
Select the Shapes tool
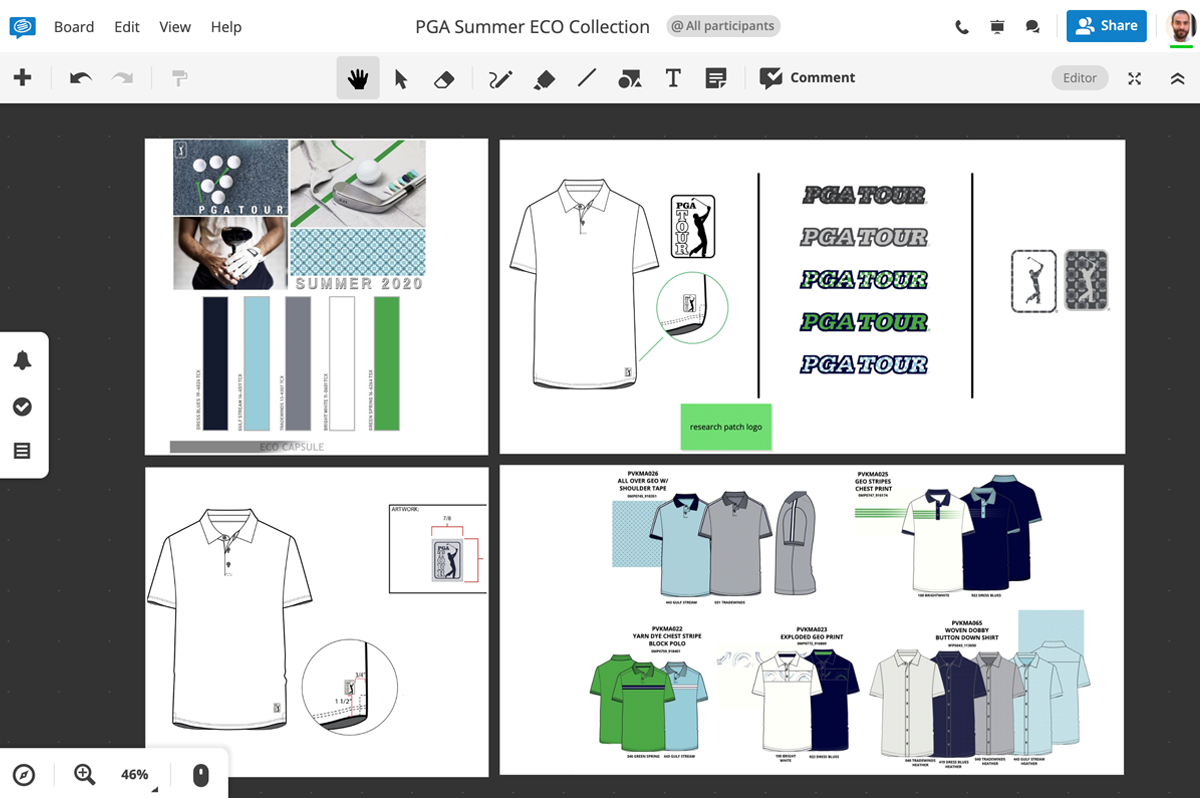pos(630,78)
